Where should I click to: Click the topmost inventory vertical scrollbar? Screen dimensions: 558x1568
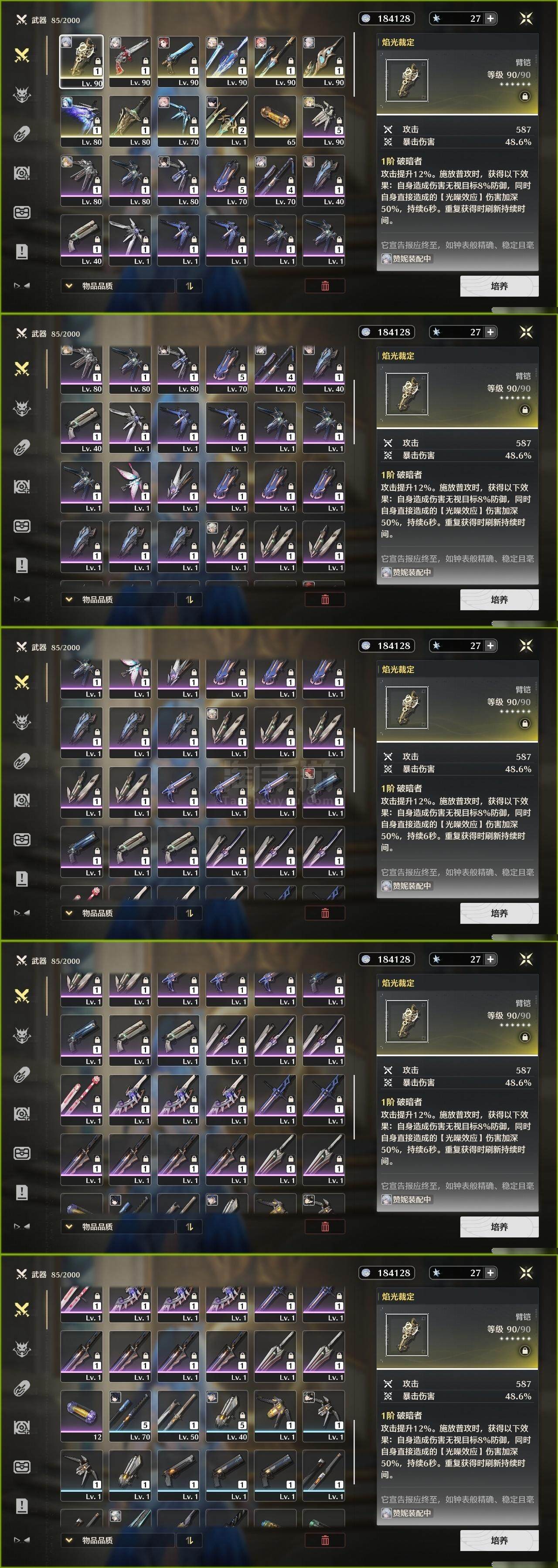point(354,64)
